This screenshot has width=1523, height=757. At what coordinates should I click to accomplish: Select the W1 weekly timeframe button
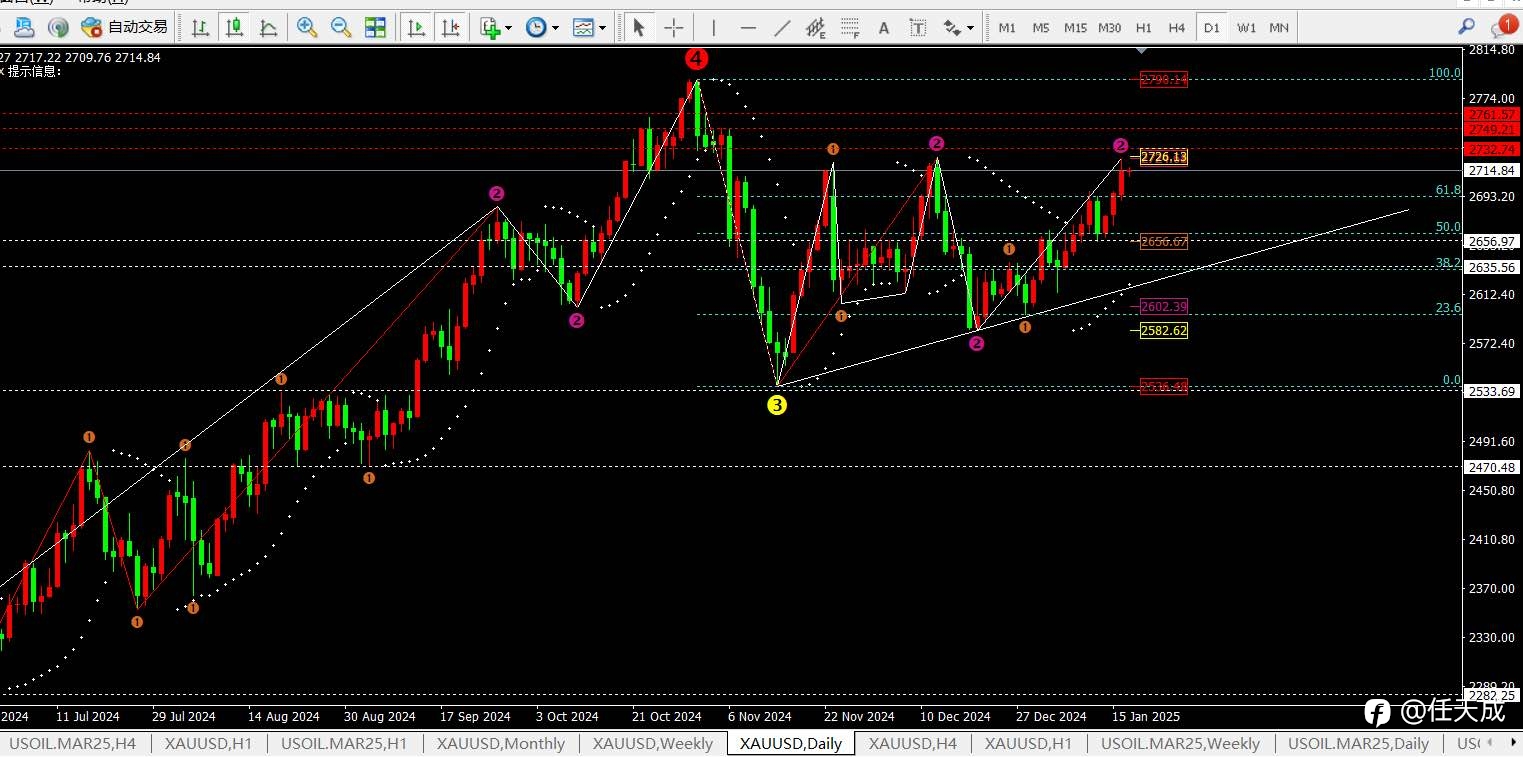click(x=1246, y=28)
